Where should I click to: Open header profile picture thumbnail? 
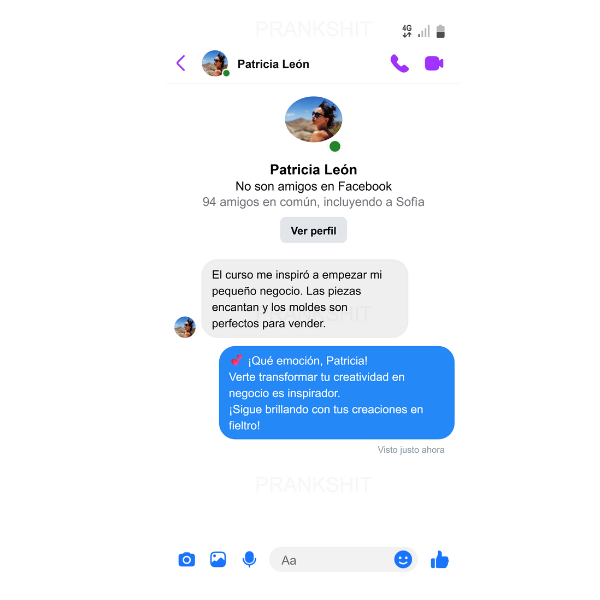pos(215,63)
